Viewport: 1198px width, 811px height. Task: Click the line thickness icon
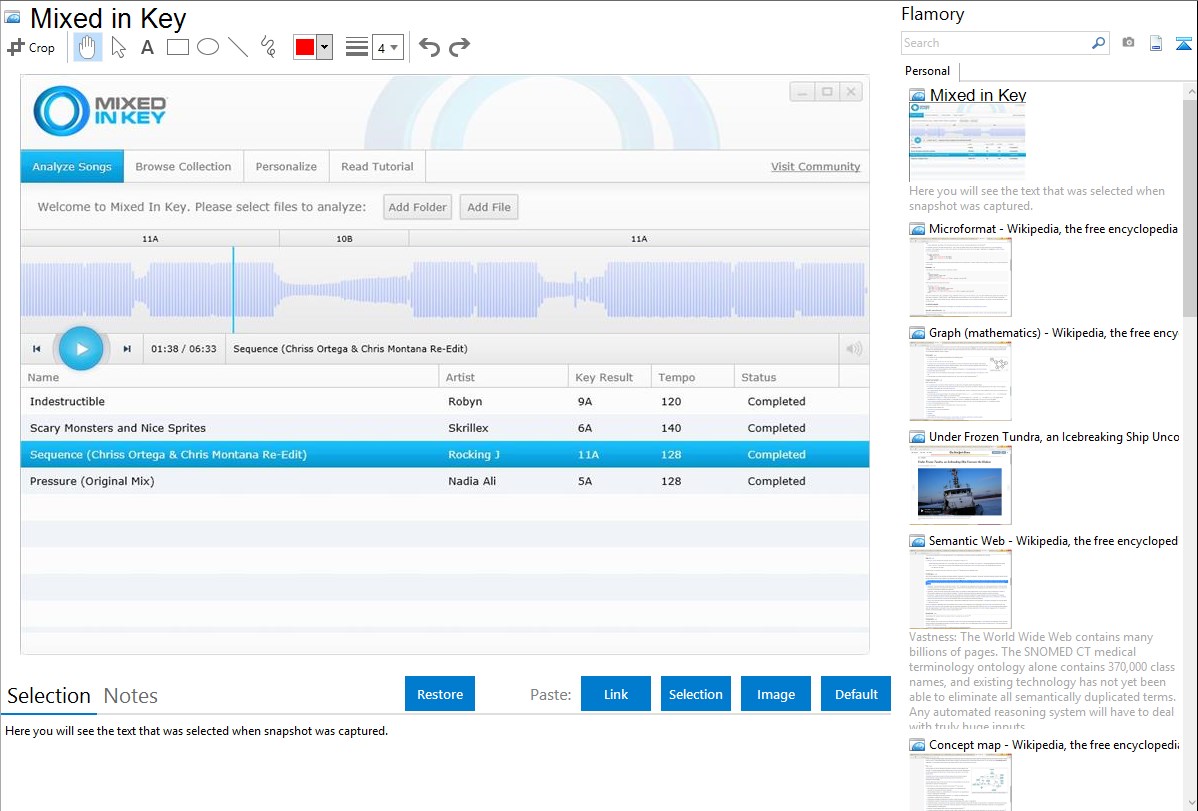coord(357,47)
